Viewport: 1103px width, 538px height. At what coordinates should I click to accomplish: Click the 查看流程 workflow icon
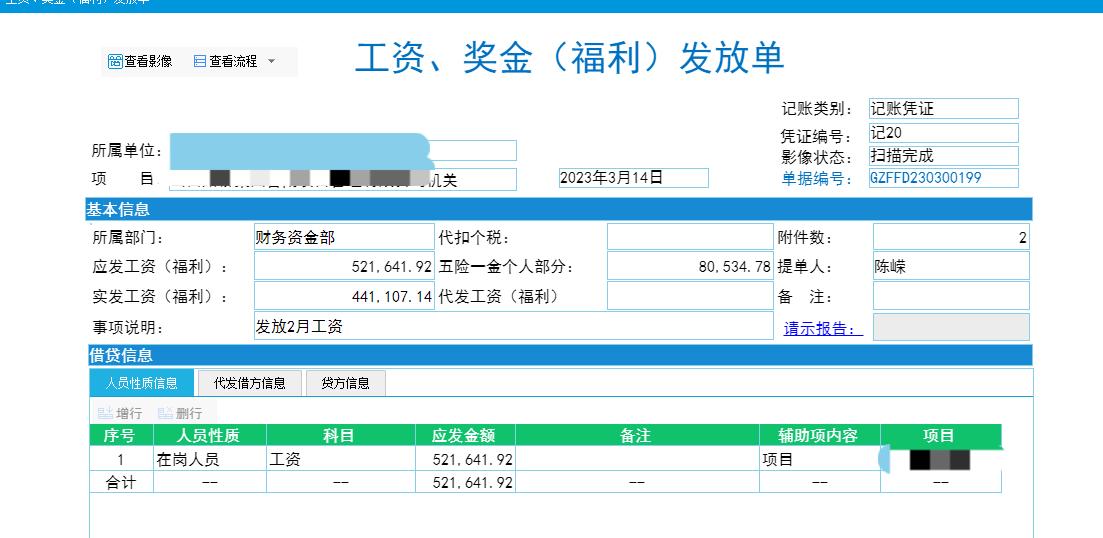200,62
